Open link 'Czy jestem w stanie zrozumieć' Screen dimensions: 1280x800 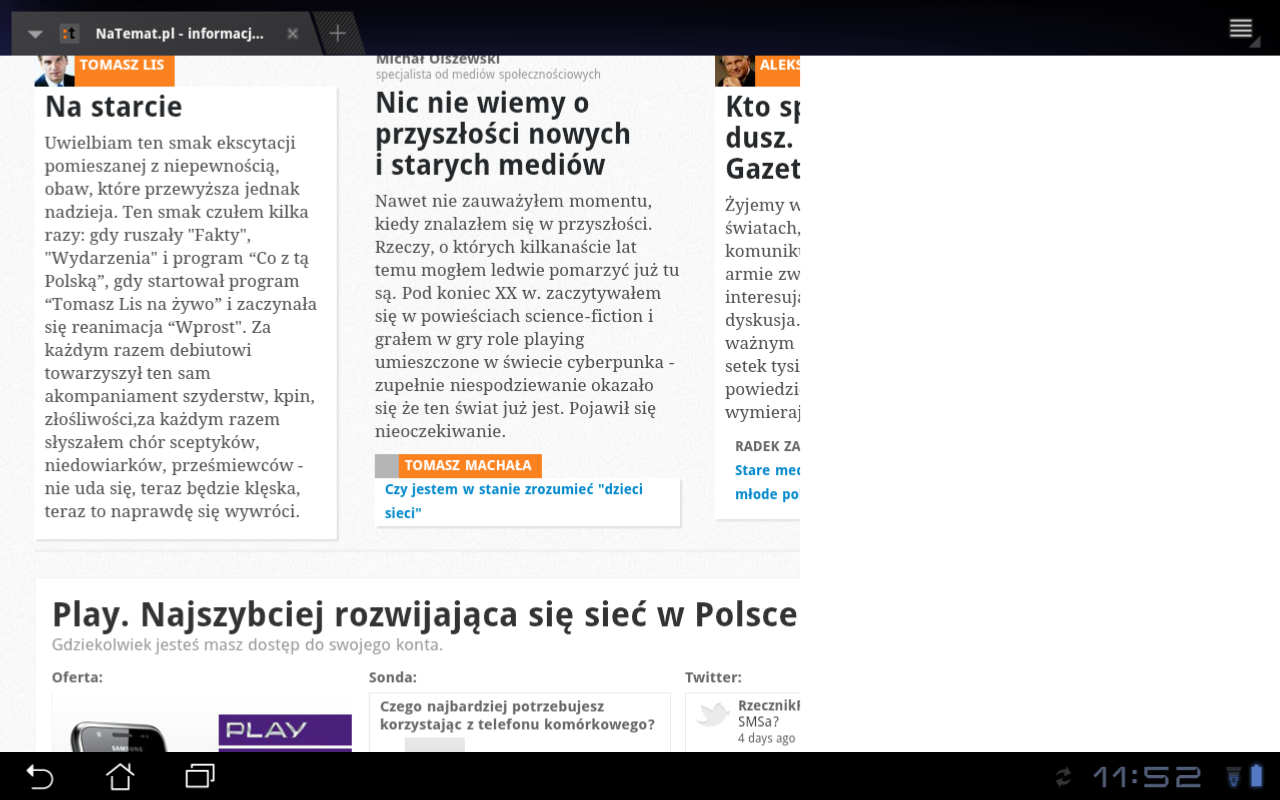[514, 501]
